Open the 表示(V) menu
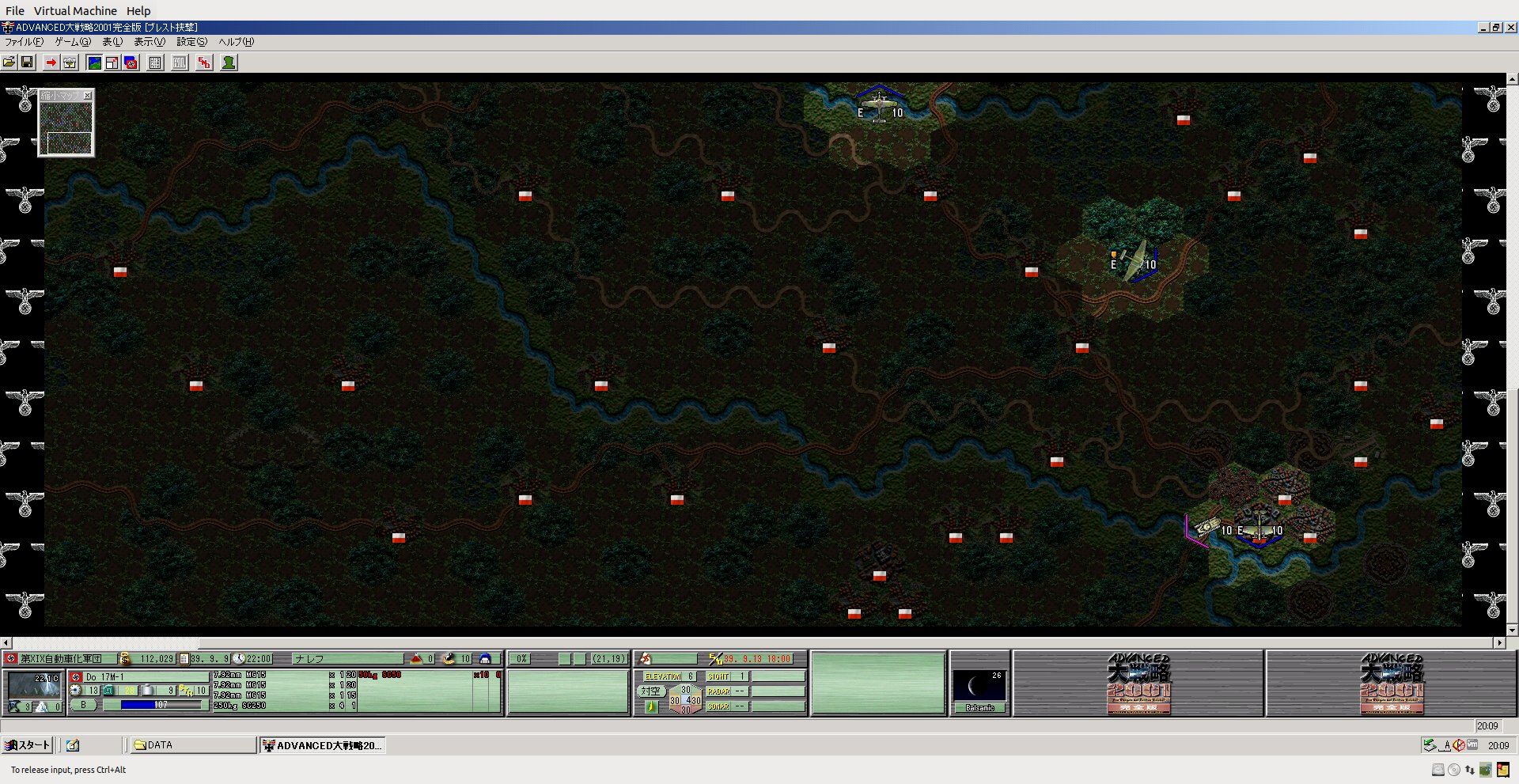 (x=150, y=42)
